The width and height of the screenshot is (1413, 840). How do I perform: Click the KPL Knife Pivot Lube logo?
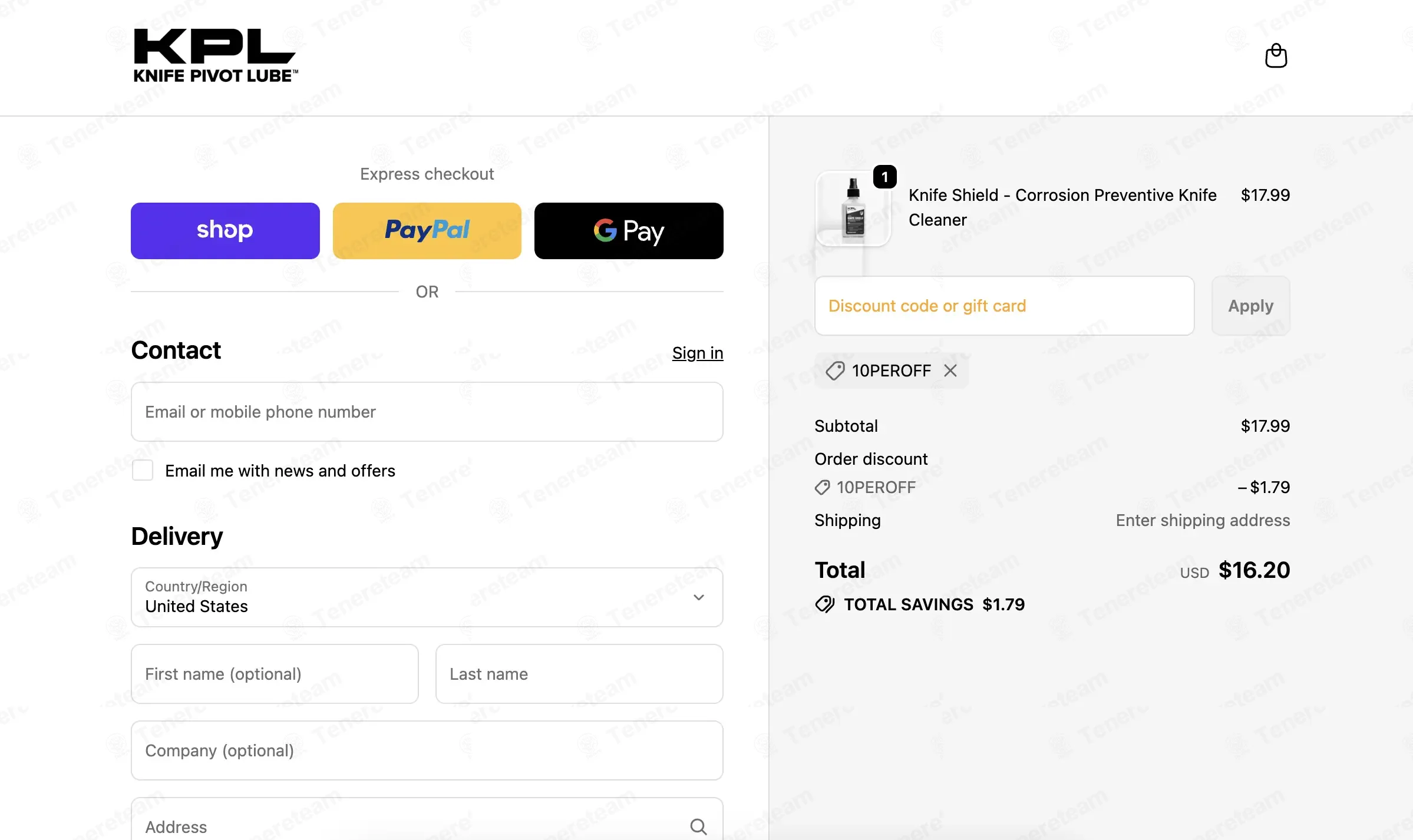[215, 56]
